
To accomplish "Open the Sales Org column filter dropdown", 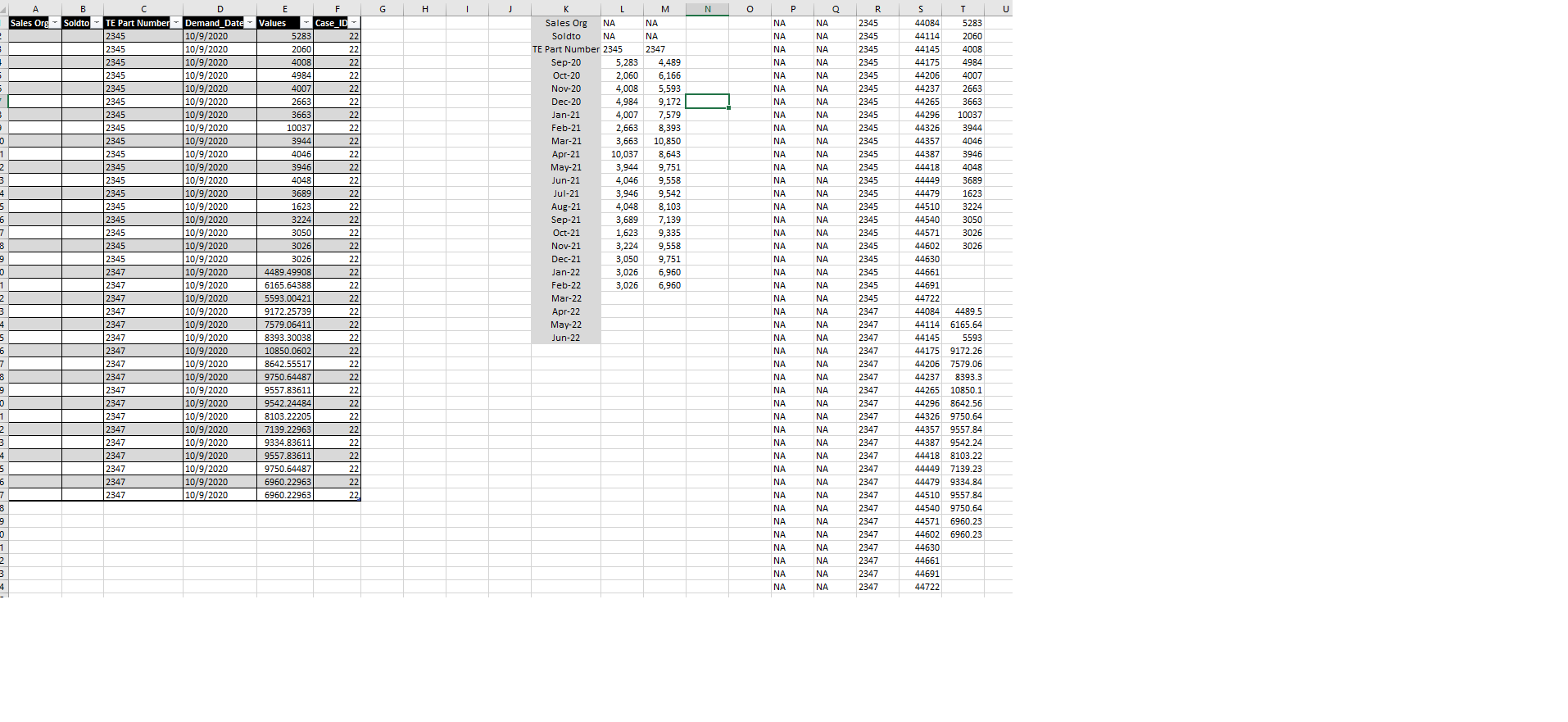I will pyautogui.click(x=55, y=23).
